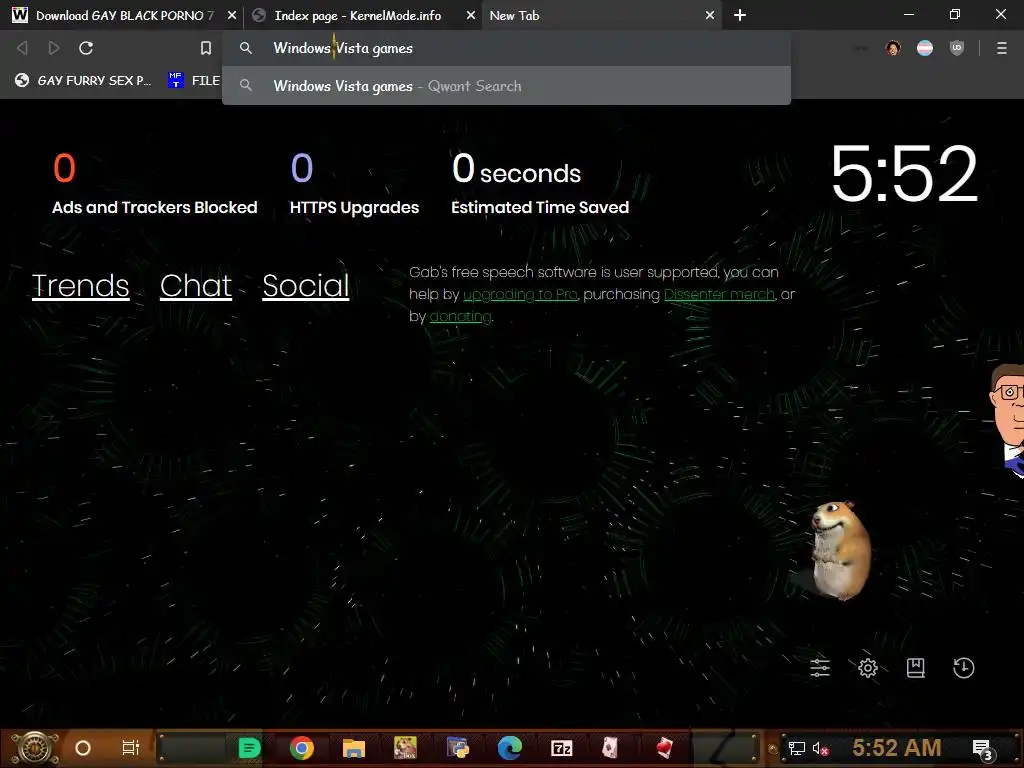Open the steampunk Start button
1024x768 pixels.
34,748
